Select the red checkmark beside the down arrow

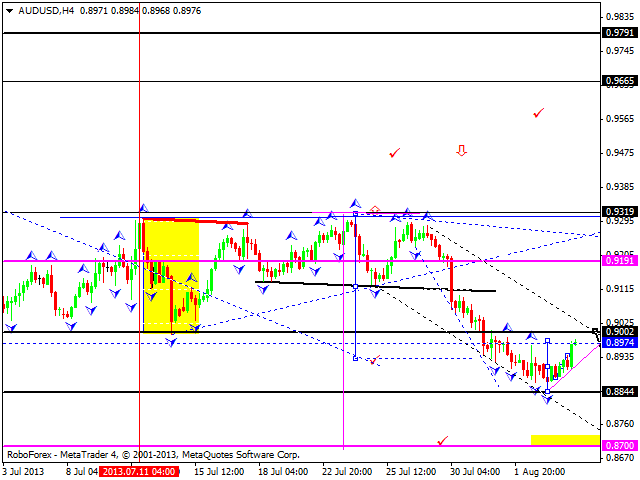[395, 153]
